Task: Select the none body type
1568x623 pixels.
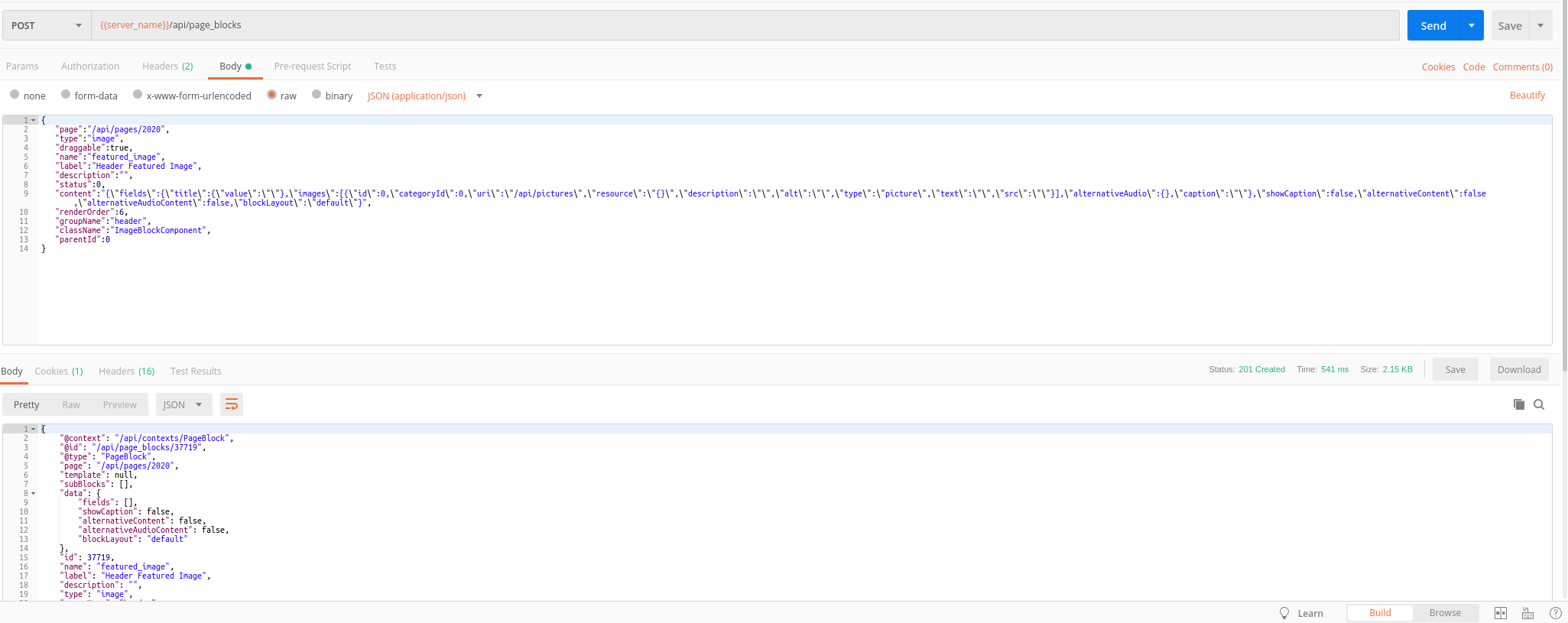Action: pyautogui.click(x=15, y=95)
